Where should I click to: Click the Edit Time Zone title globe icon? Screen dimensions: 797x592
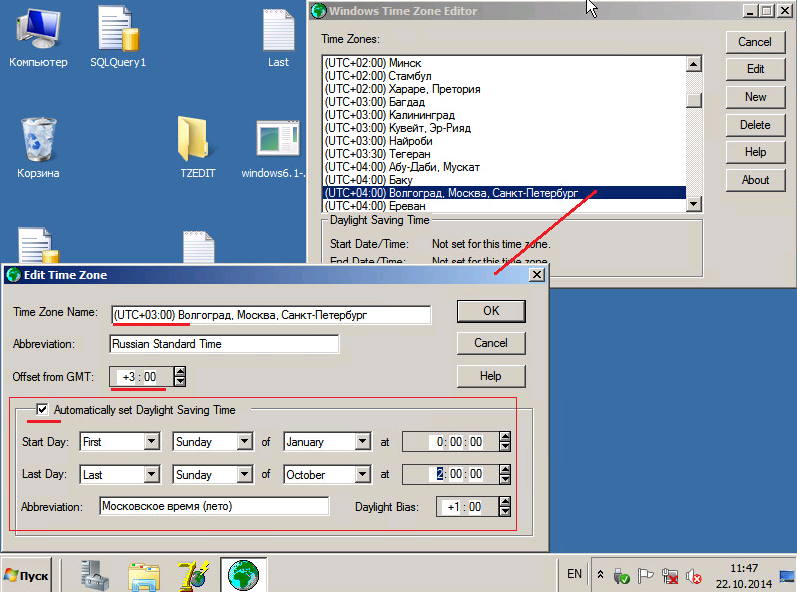[13, 275]
